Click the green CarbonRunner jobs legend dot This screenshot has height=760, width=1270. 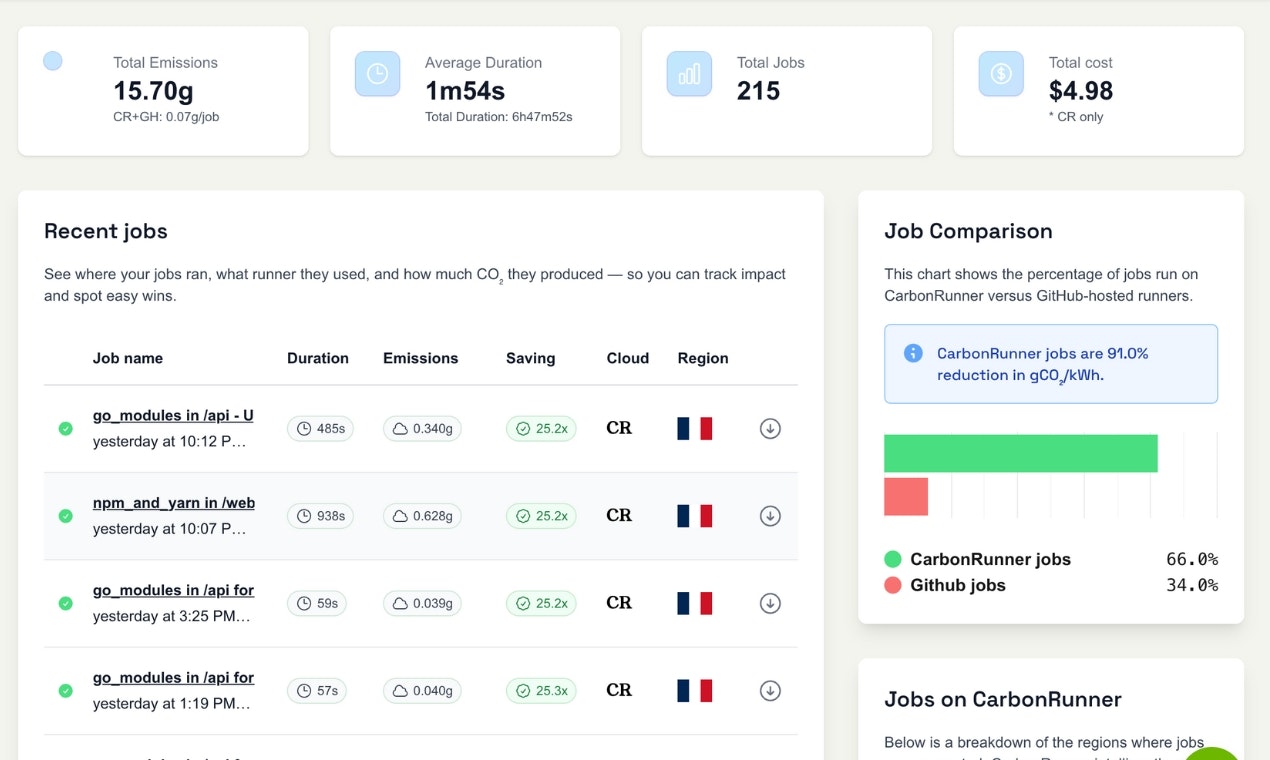(893, 559)
